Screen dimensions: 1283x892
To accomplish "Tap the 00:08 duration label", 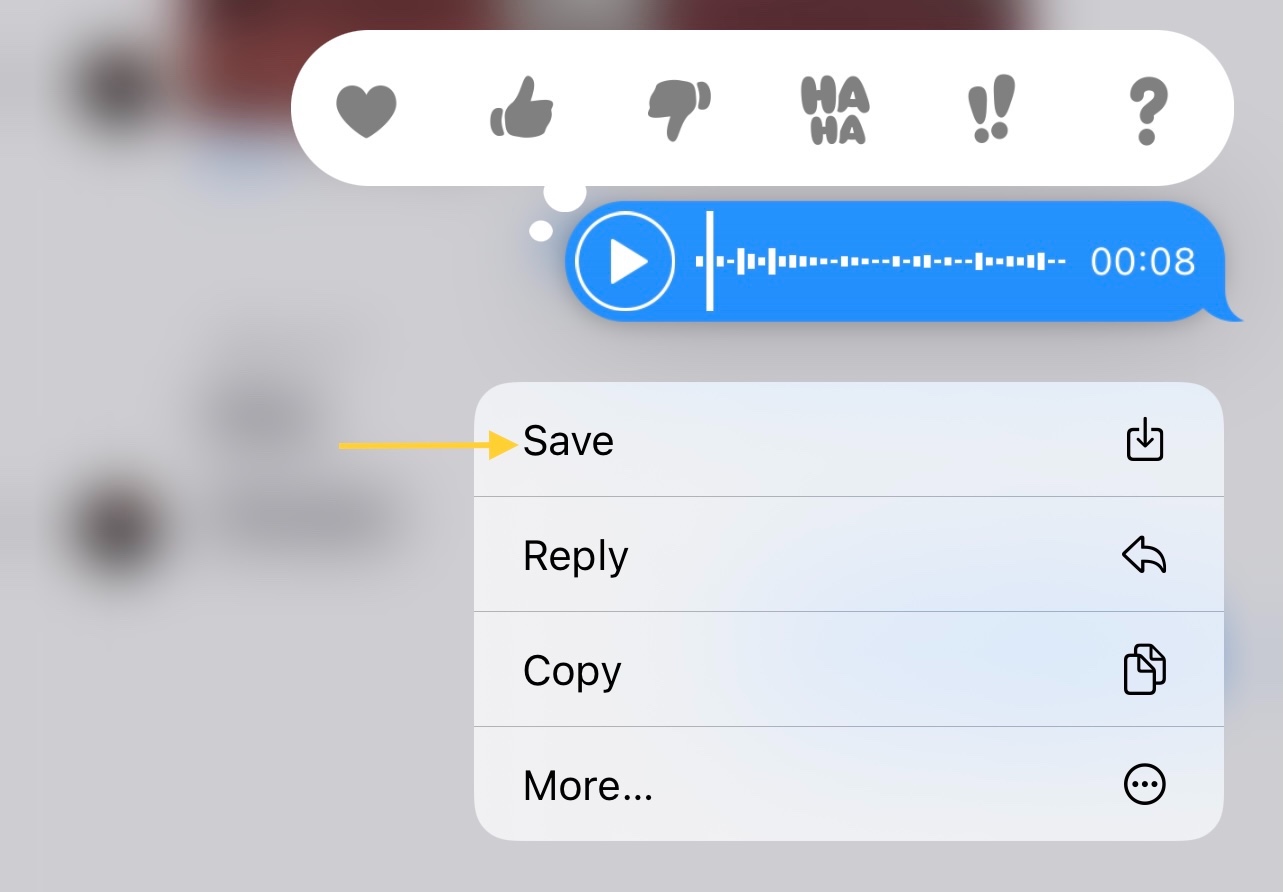I will (1143, 262).
